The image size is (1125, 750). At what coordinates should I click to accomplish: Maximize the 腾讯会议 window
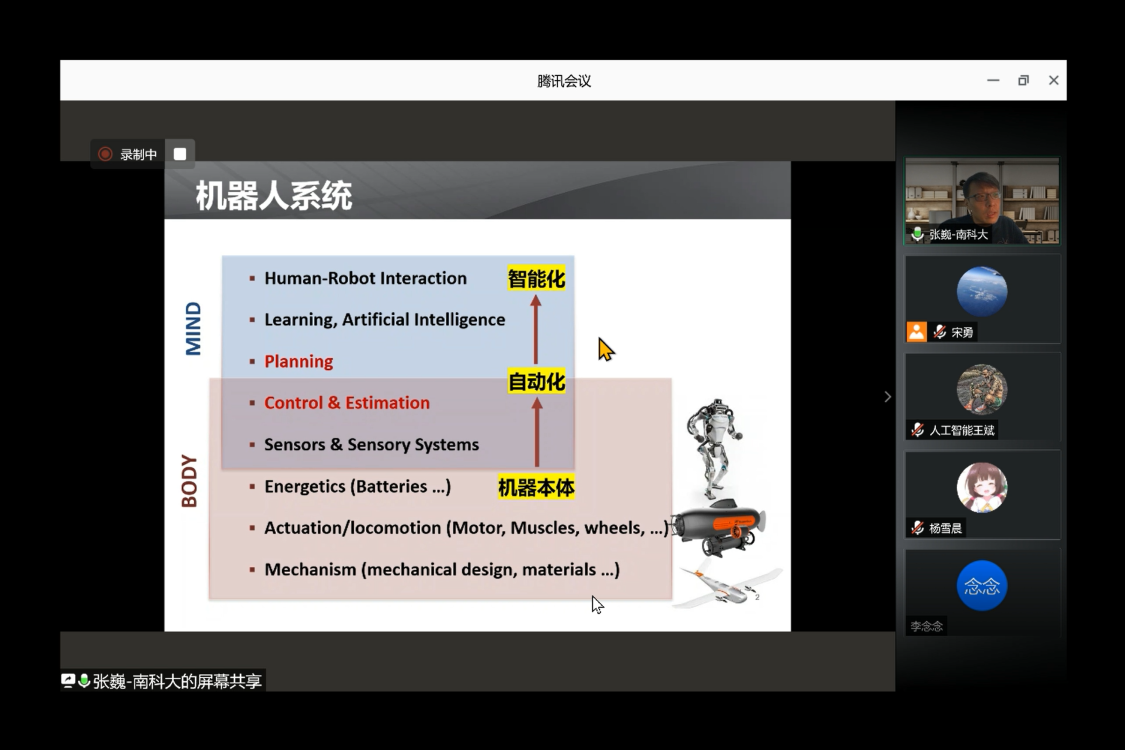click(x=1023, y=80)
